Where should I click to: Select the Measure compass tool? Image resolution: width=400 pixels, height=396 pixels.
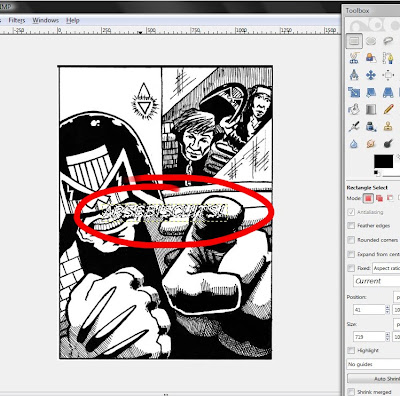(x=354, y=75)
